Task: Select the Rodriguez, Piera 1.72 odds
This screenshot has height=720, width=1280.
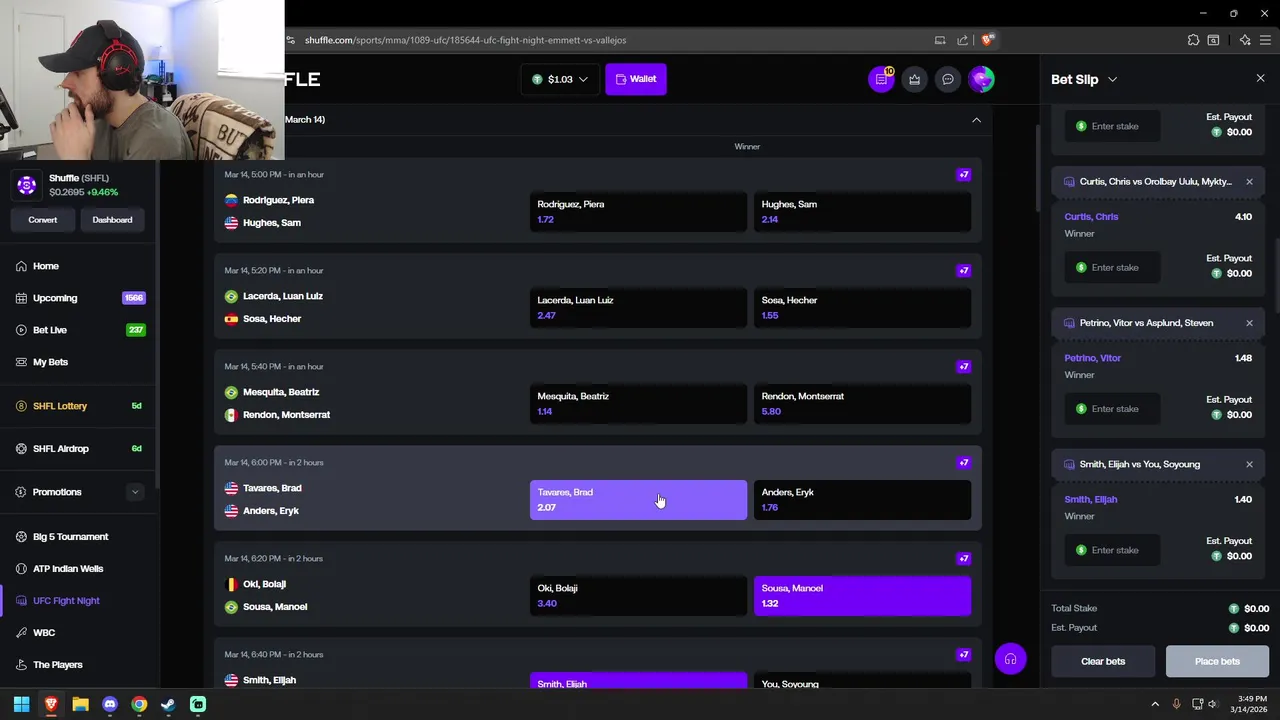Action: 638,212
